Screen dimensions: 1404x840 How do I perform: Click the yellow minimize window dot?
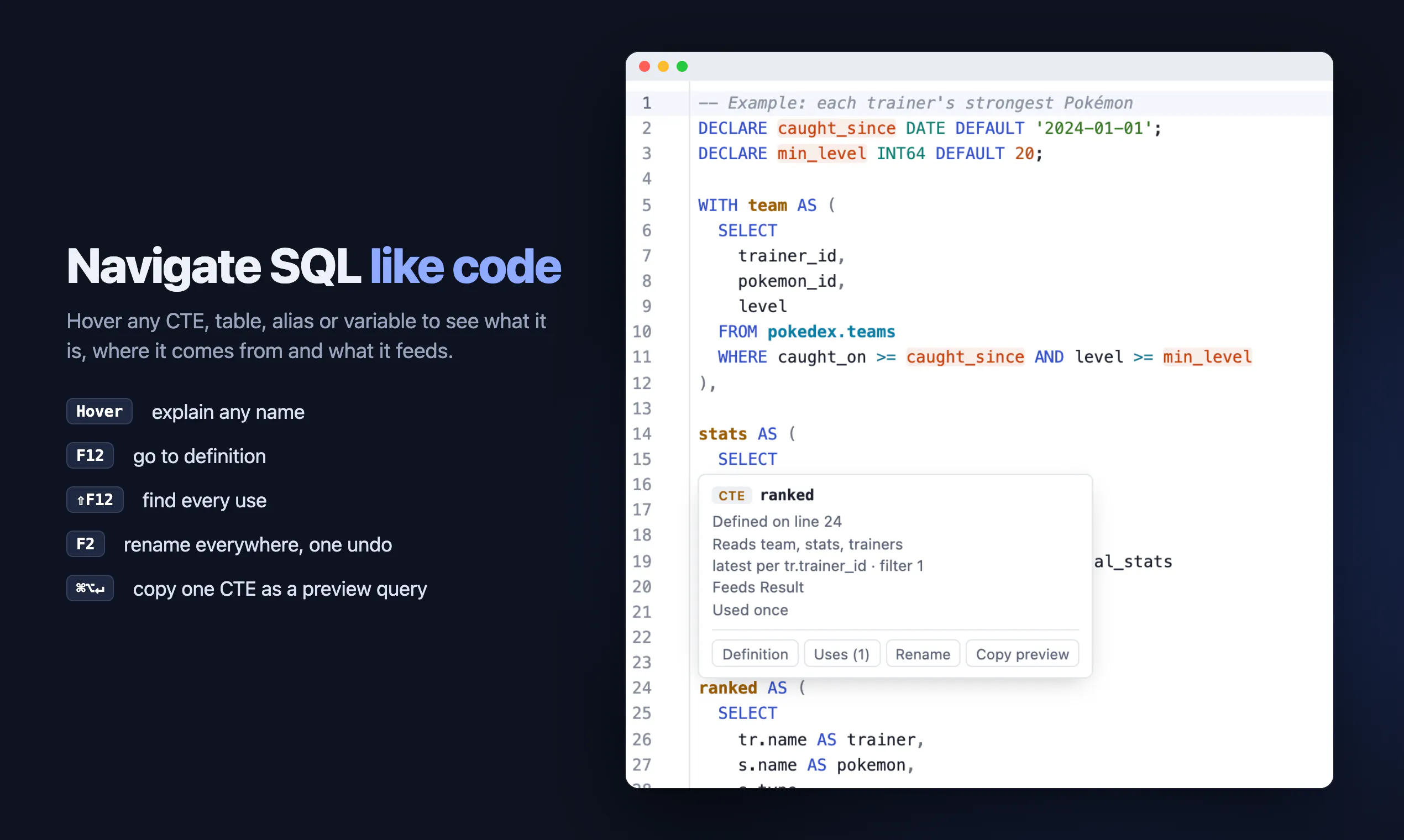click(663, 66)
